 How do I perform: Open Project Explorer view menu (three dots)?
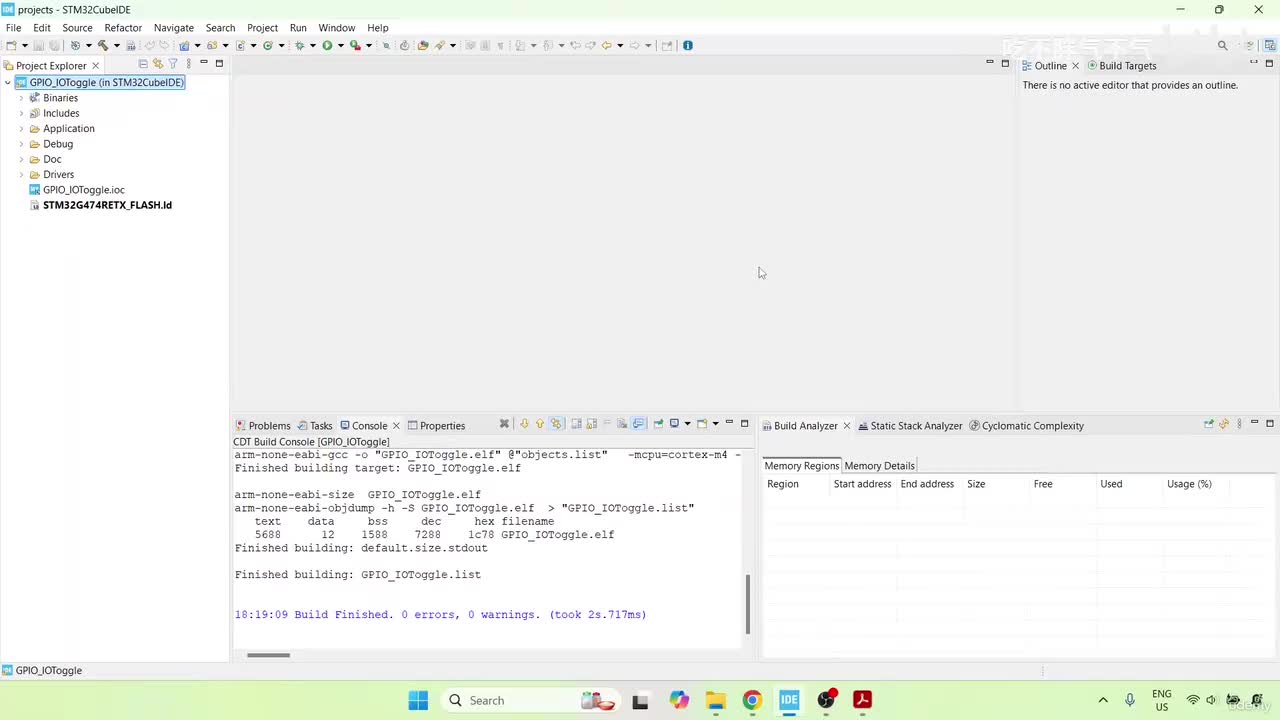point(188,64)
